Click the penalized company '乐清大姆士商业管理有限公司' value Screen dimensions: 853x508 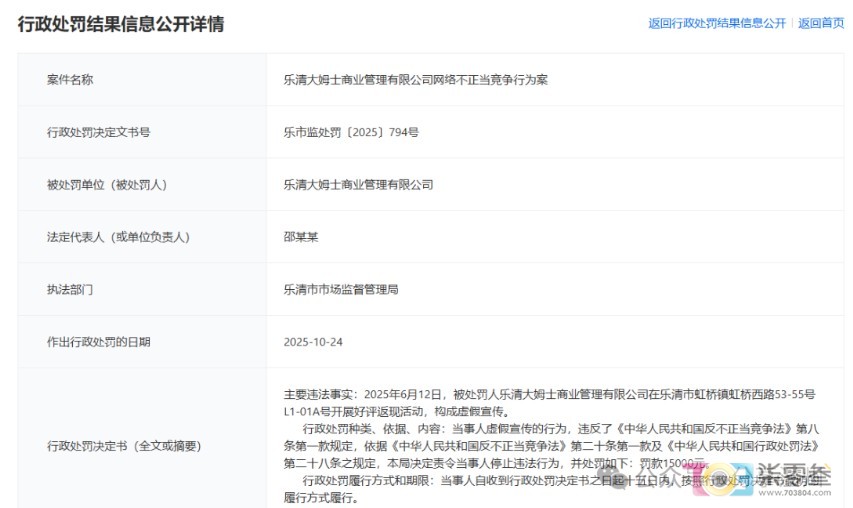pos(358,184)
